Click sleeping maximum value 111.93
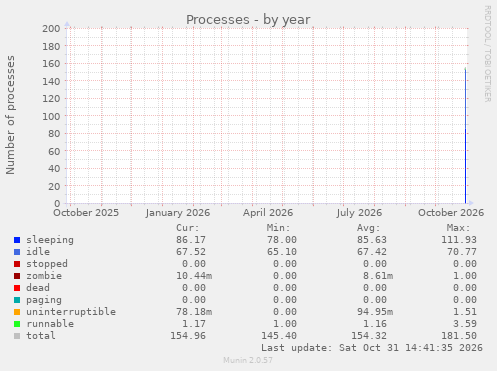Screen dimensions: 497x371 coord(459,240)
